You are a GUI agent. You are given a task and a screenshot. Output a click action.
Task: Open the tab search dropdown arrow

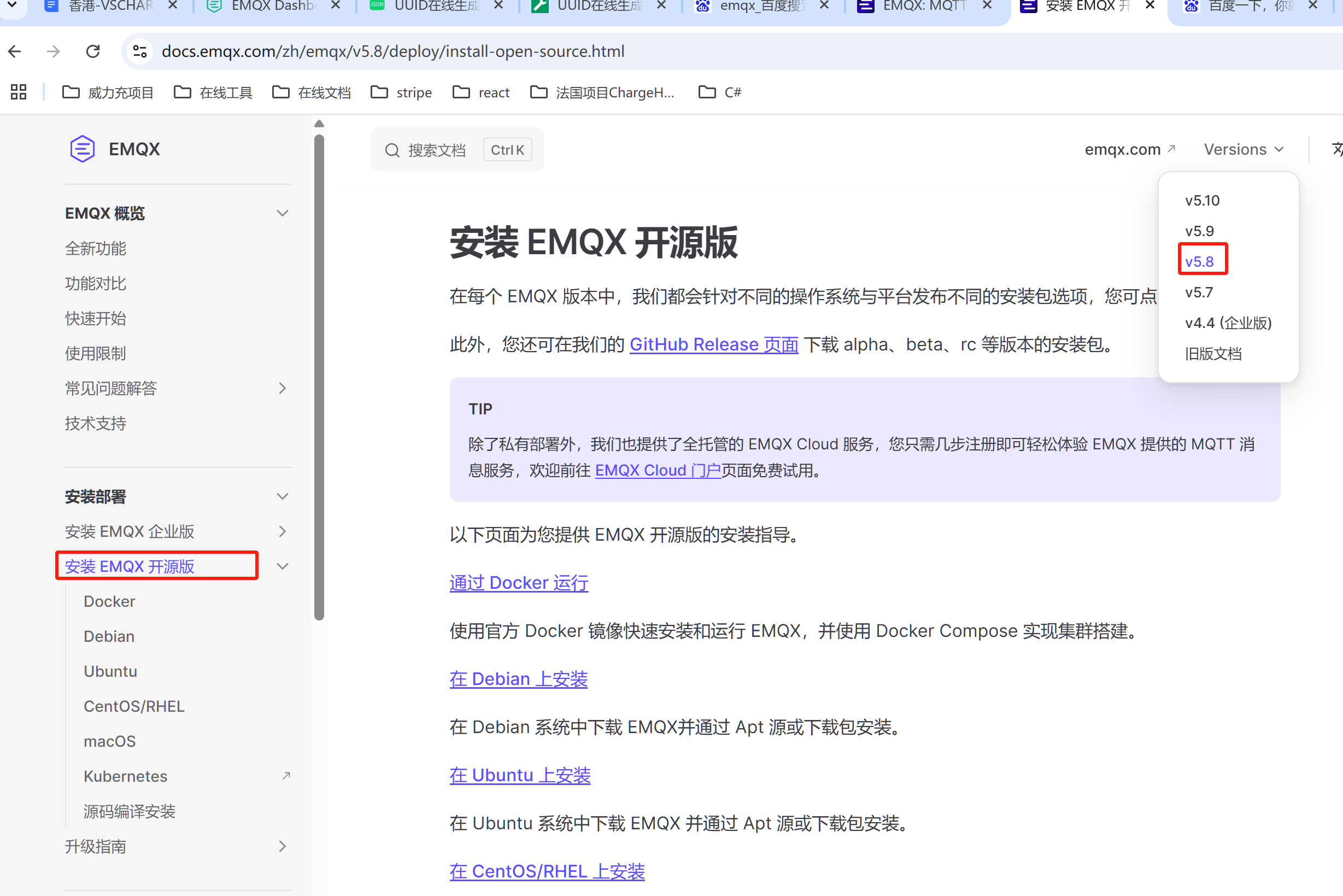[x=11, y=4]
